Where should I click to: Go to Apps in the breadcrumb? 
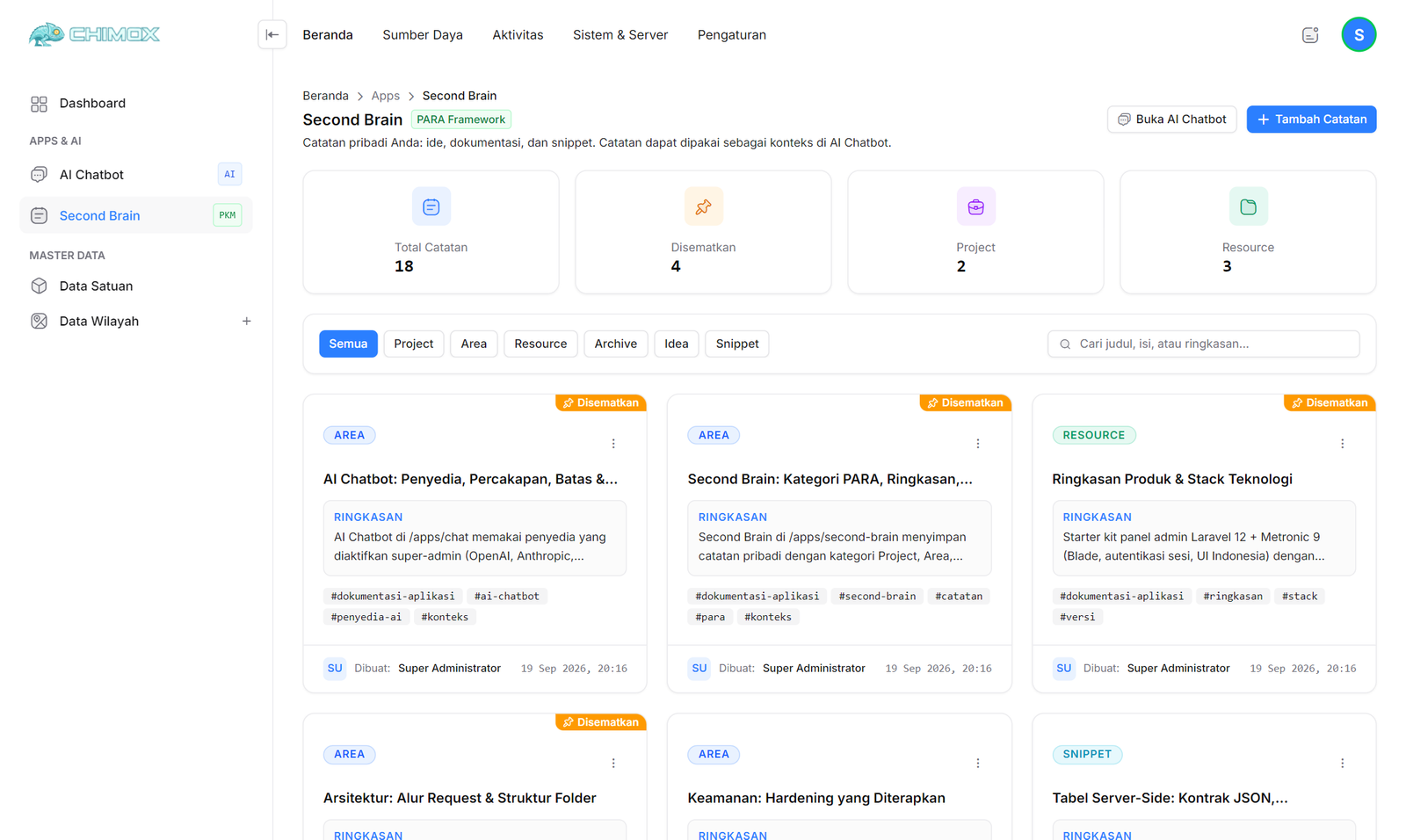click(385, 96)
